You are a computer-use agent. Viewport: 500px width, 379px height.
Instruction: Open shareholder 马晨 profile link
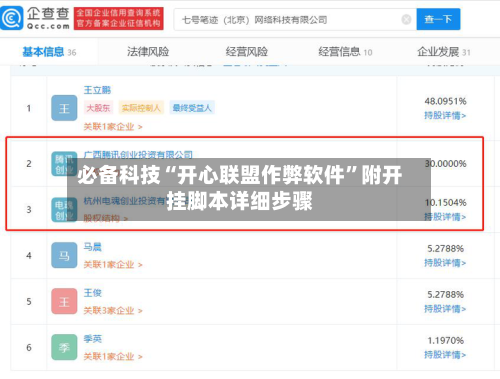pyautogui.click(x=92, y=247)
